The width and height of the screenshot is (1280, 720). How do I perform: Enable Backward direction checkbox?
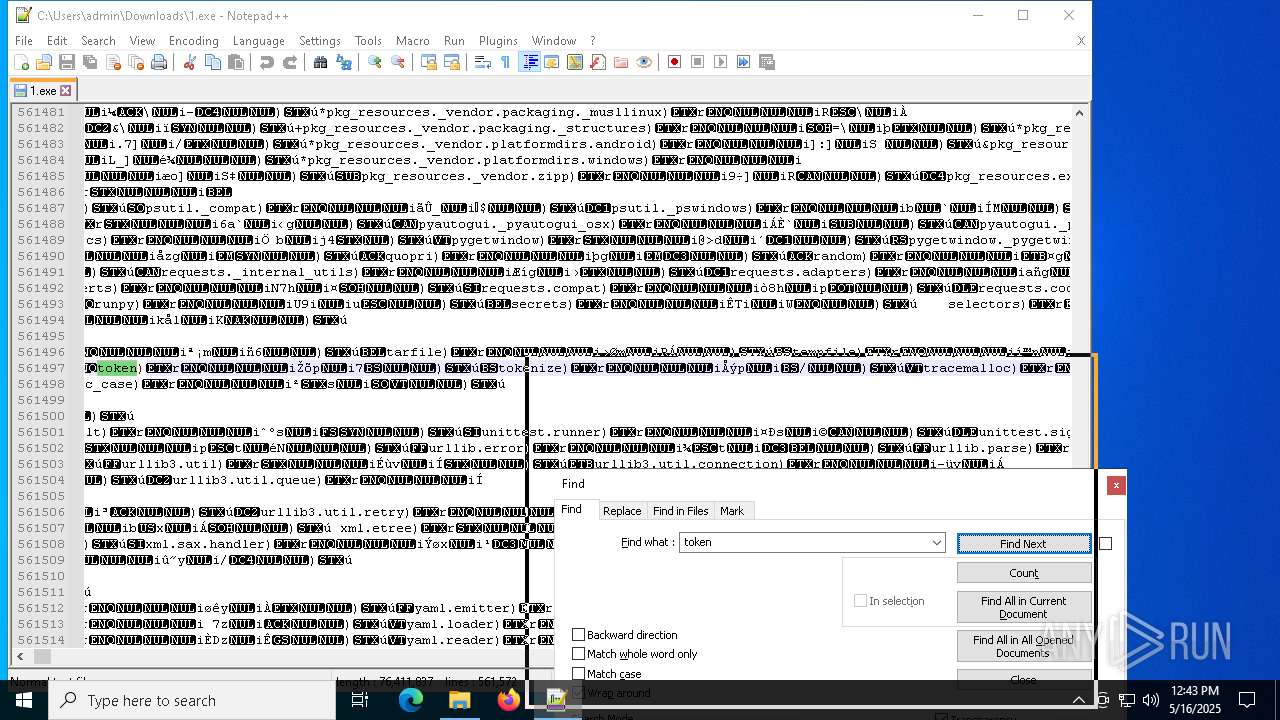click(x=578, y=635)
